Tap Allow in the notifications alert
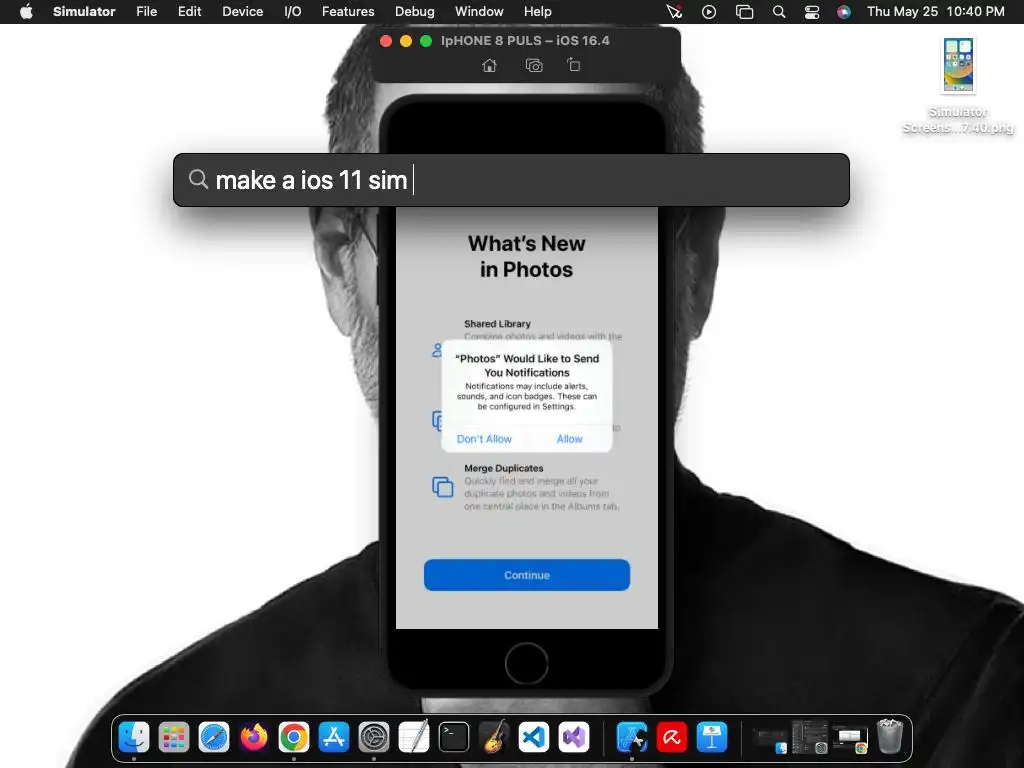 [569, 439]
